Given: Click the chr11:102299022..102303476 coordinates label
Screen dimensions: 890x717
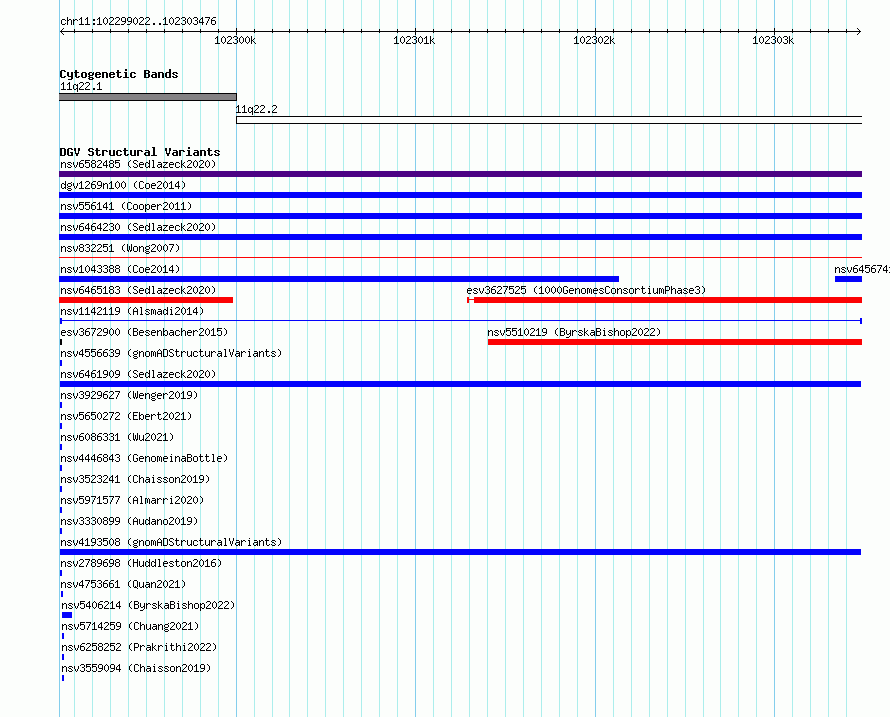Looking at the screenshot, I should tap(138, 21).
